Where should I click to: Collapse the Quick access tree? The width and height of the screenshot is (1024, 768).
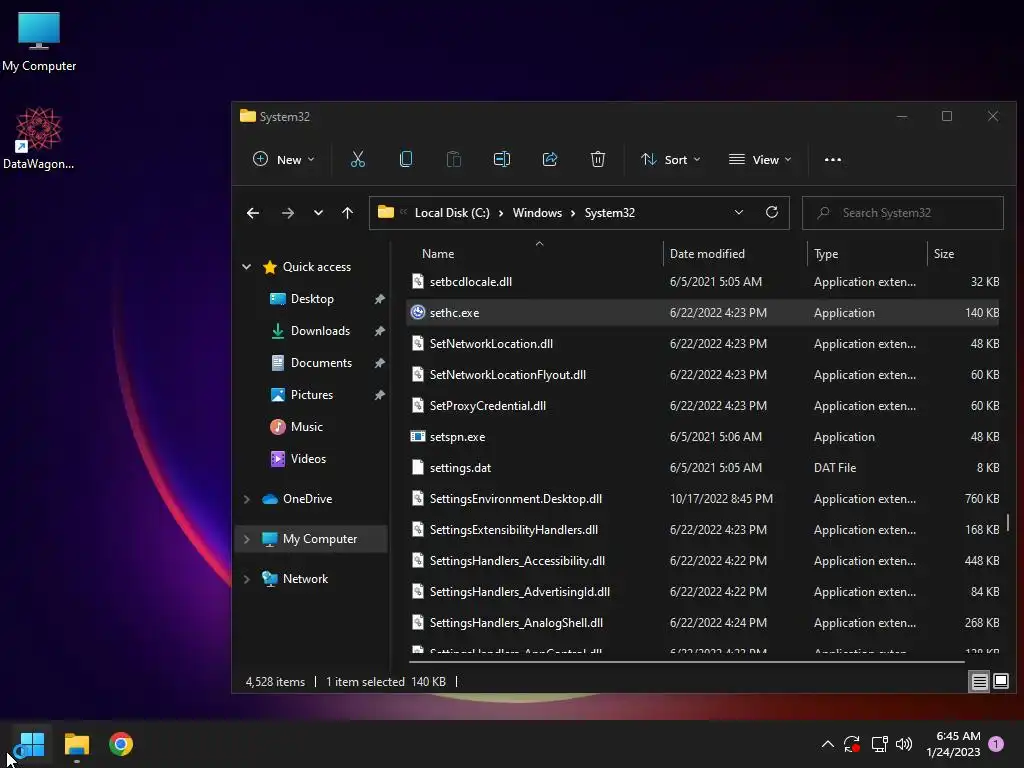[247, 266]
